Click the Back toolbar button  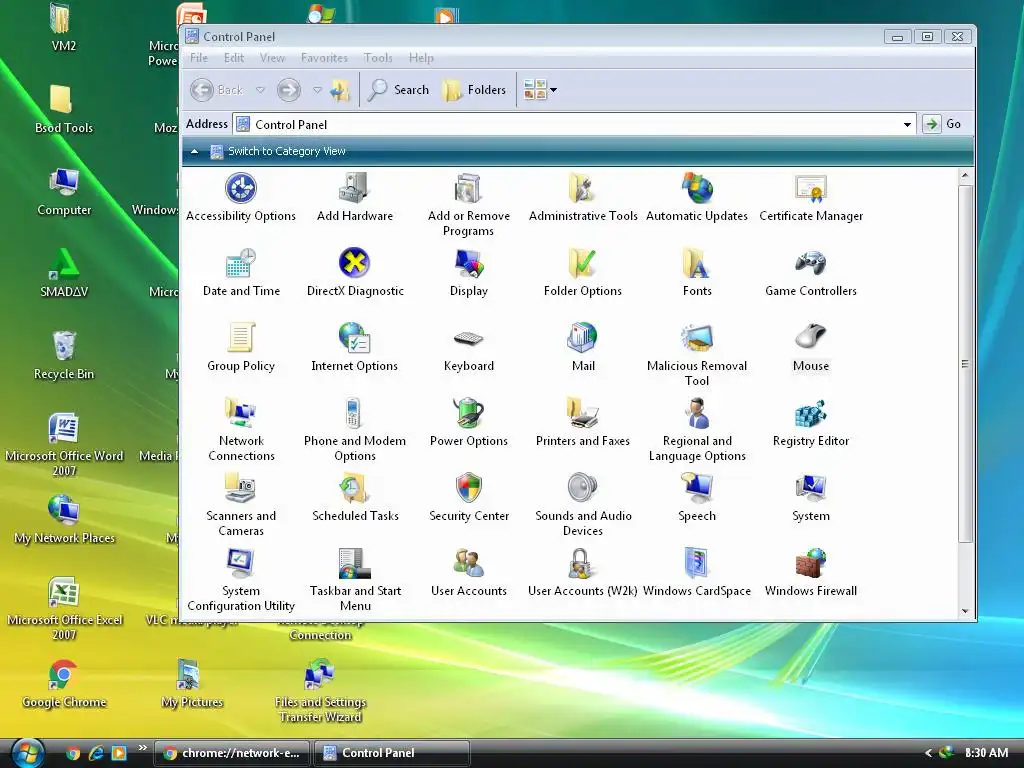[x=217, y=89]
